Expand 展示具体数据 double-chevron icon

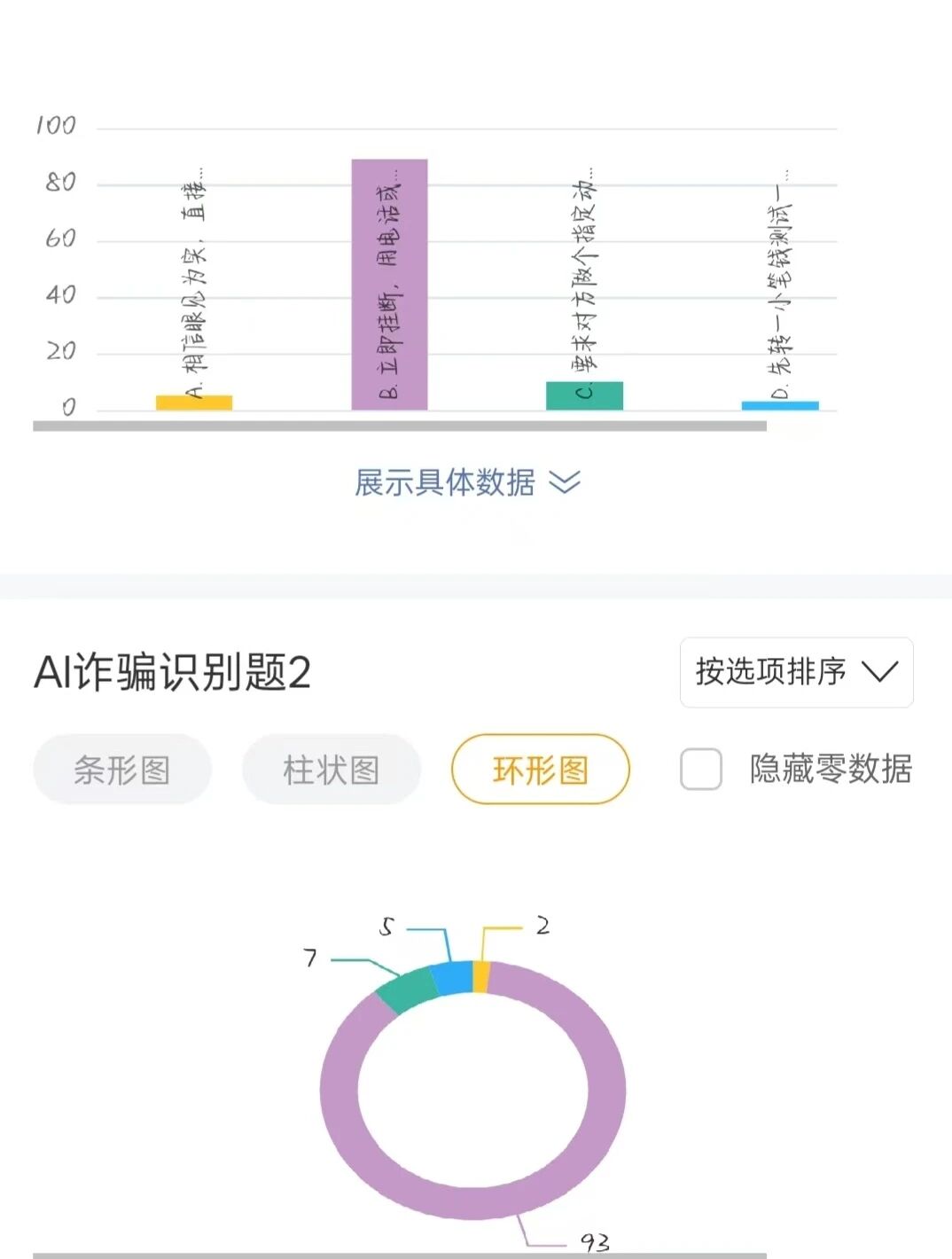565,482
